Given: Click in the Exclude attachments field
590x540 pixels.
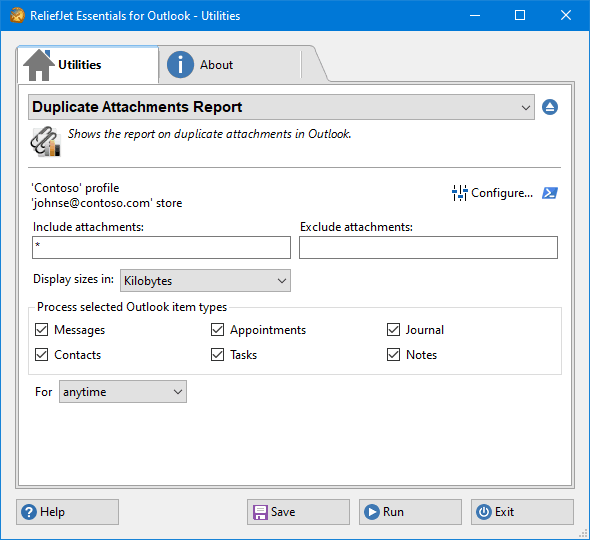Looking at the screenshot, I should coord(428,248).
